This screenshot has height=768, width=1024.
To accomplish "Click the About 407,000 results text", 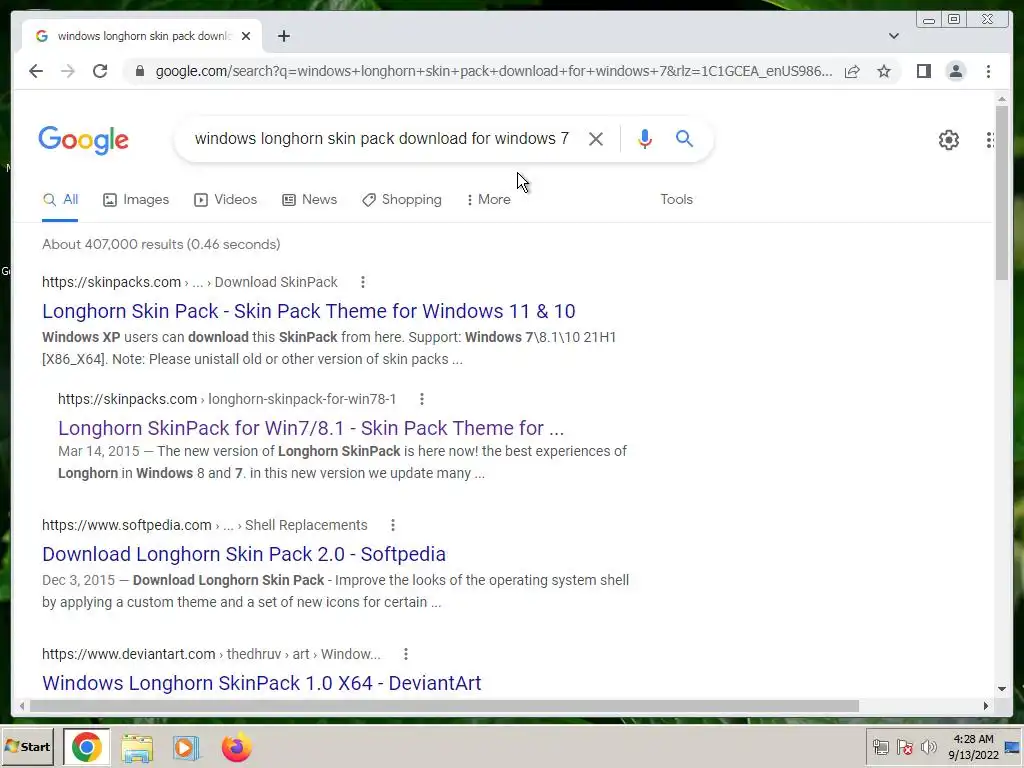I will [x=161, y=244].
